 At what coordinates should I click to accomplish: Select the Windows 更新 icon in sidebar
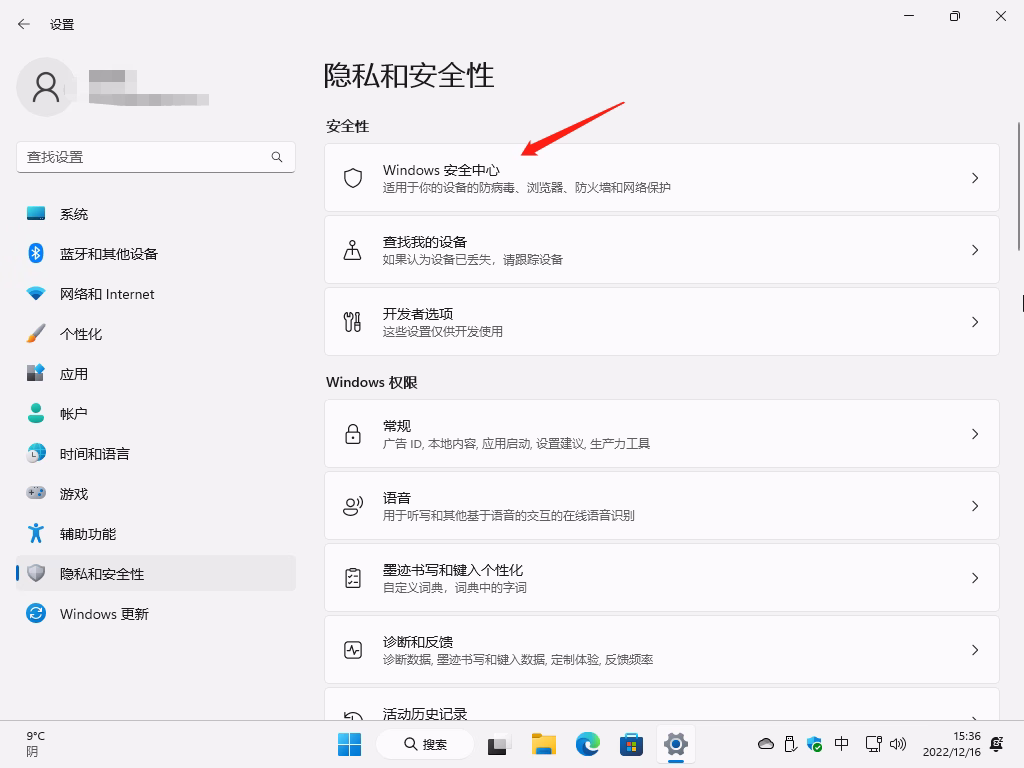pyautogui.click(x=34, y=613)
